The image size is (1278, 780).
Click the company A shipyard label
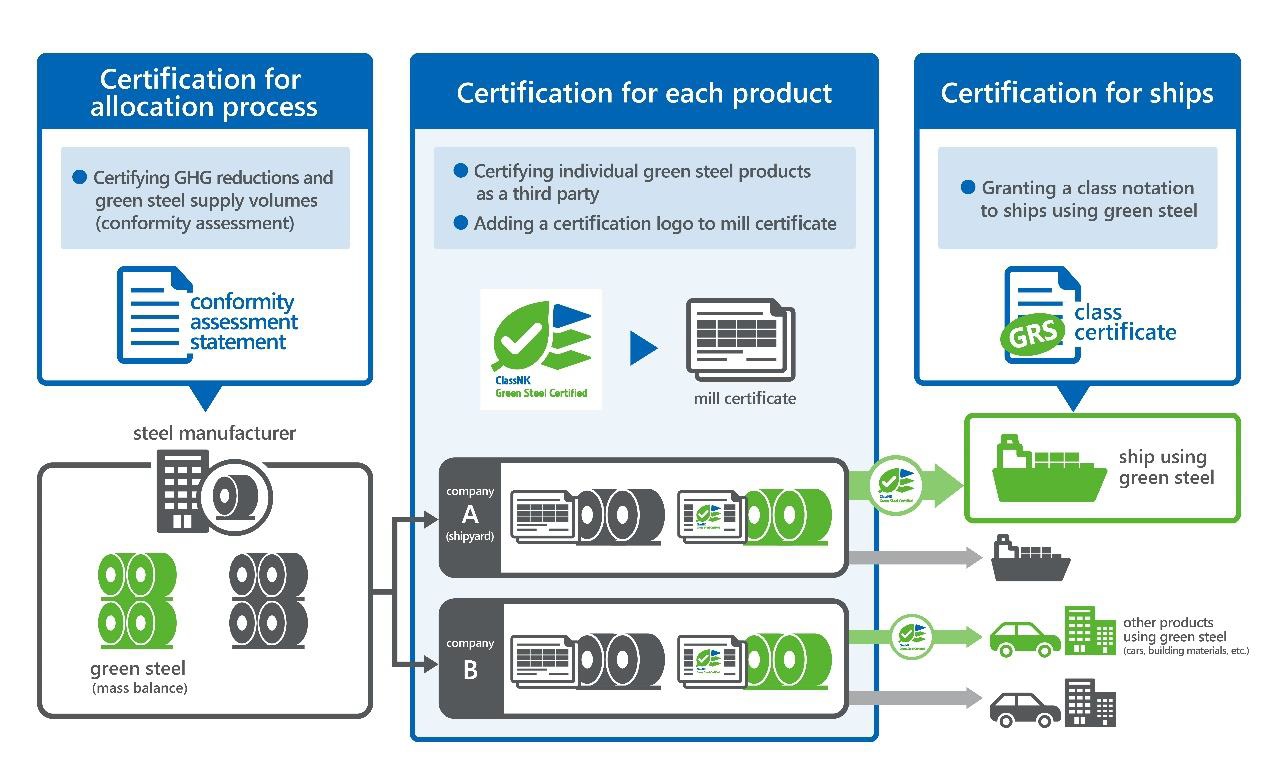470,514
